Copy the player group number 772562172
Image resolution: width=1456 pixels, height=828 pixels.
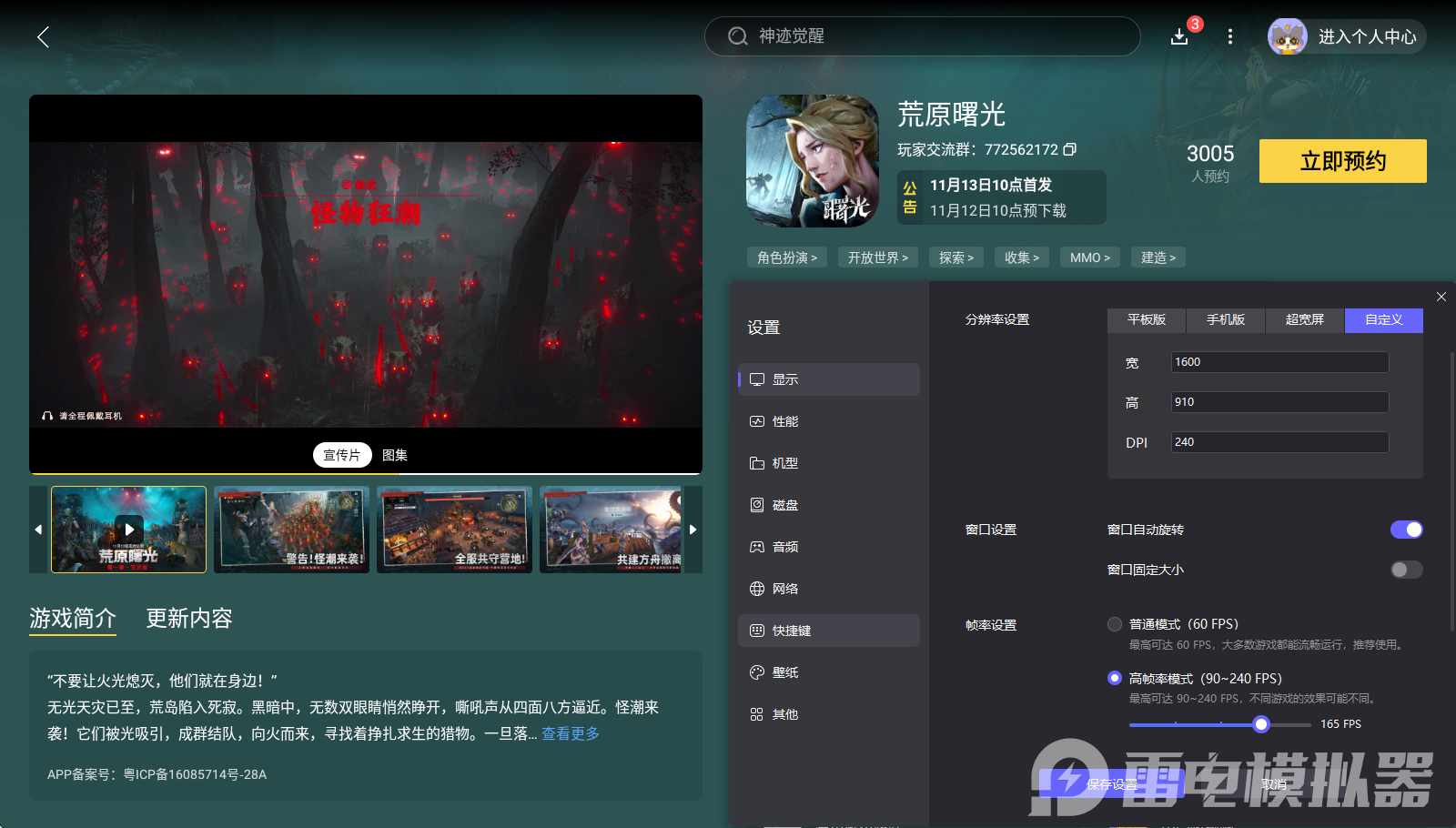1070,149
